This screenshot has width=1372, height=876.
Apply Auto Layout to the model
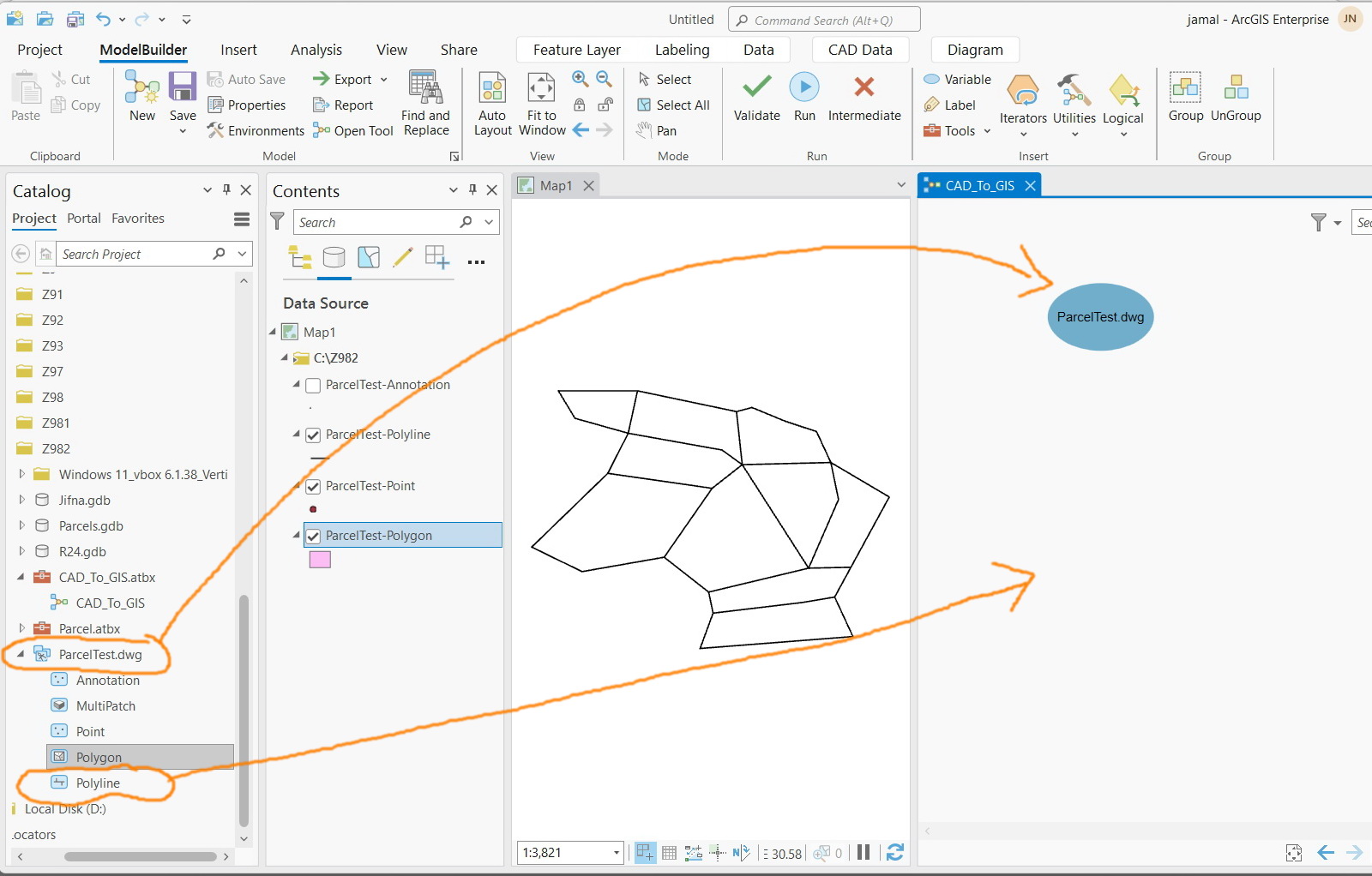(x=491, y=101)
